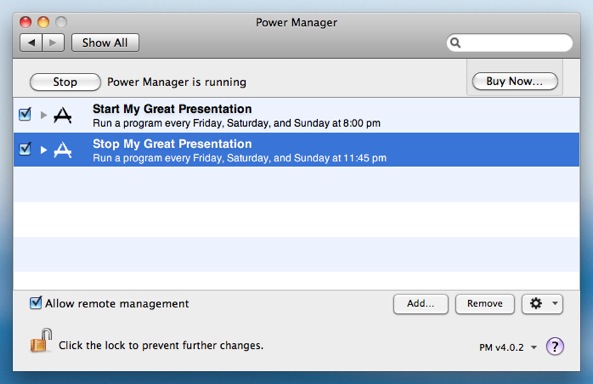
Task: Click the magnifying glass search icon
Action: (455, 43)
